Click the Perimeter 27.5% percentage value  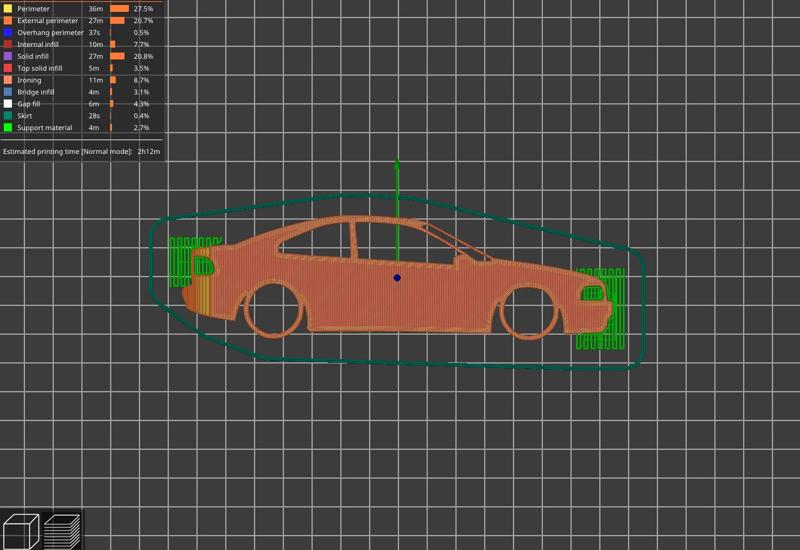click(x=143, y=9)
